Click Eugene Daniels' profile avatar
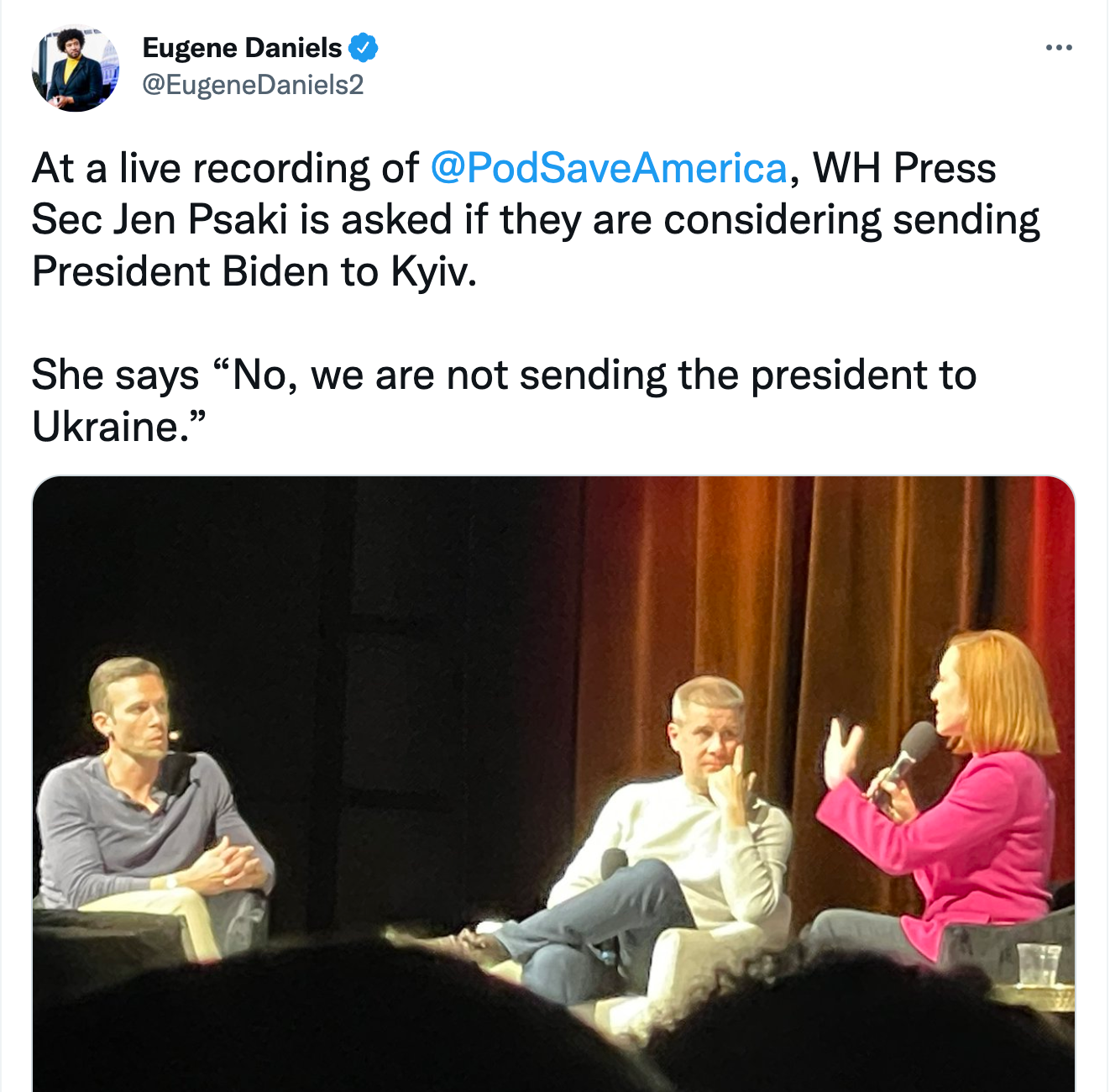The image size is (1110, 1092). click(x=76, y=69)
